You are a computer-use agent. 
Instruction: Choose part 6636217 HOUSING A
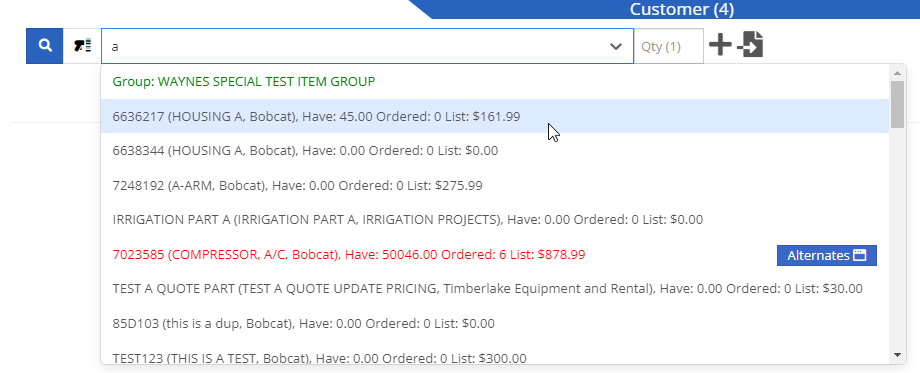[495, 116]
